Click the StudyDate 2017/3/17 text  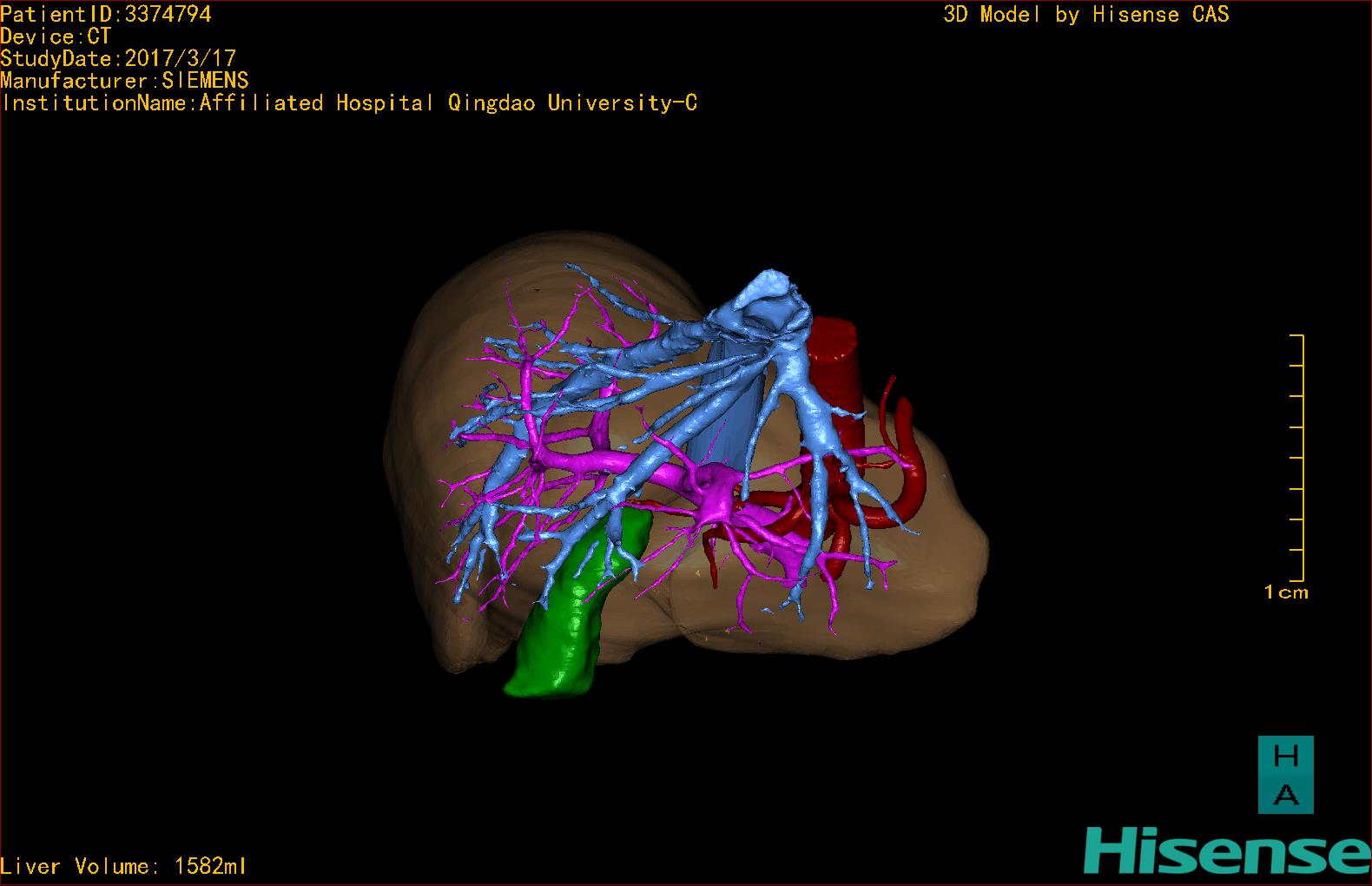[118, 58]
